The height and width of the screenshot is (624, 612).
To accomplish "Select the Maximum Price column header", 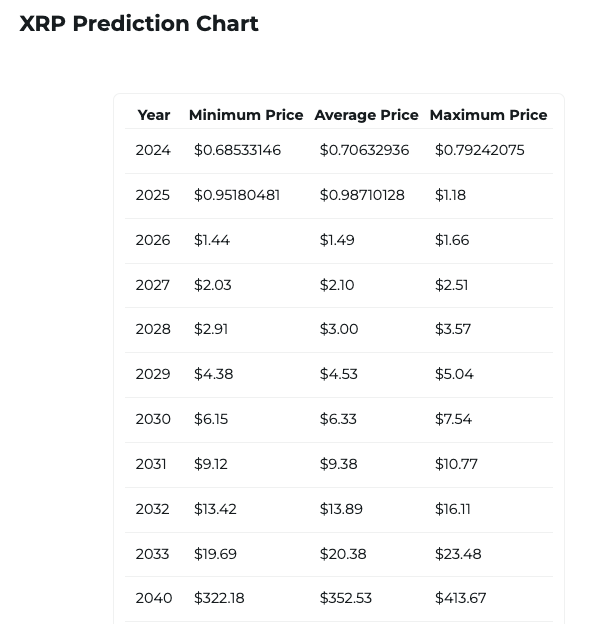I will point(488,115).
